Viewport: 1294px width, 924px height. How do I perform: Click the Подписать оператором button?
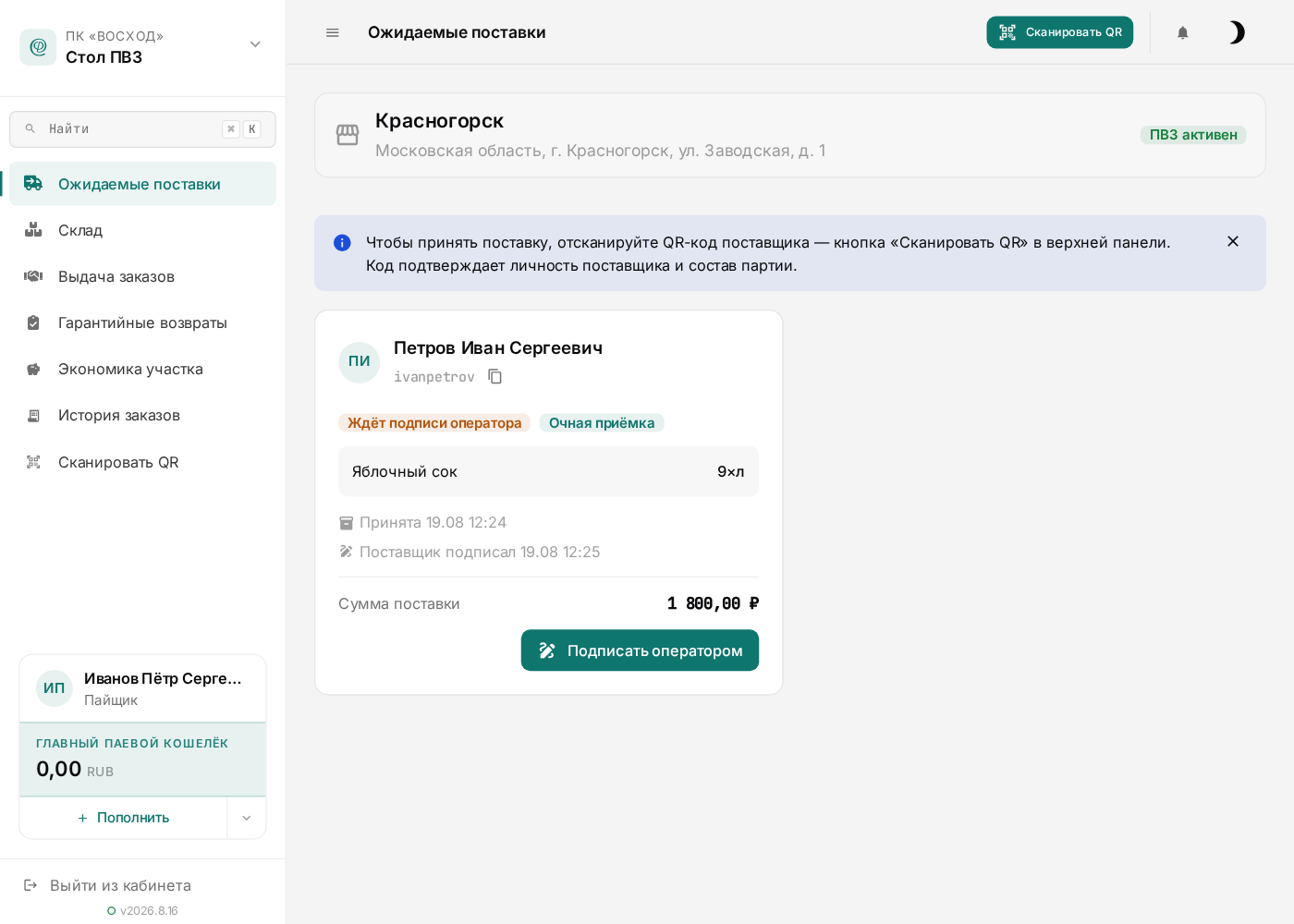point(640,650)
